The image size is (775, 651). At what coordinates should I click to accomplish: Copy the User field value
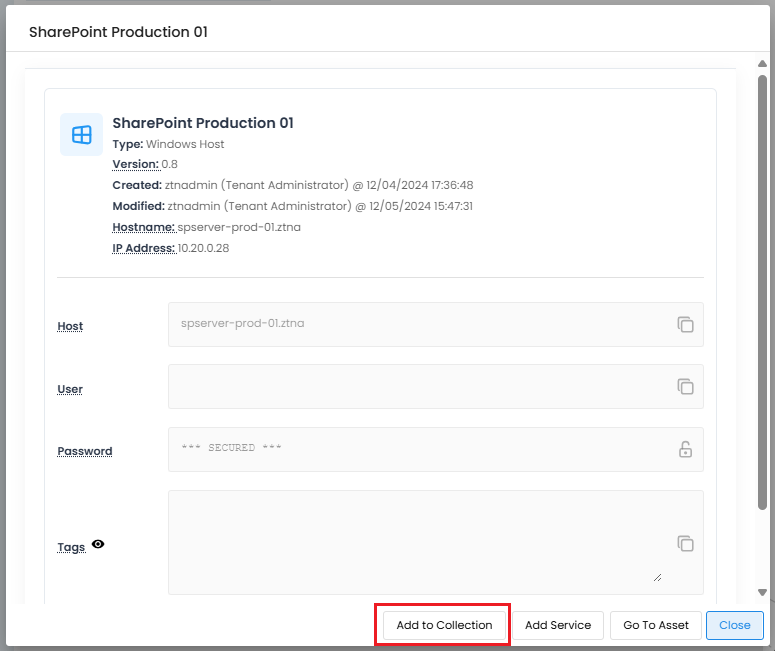coord(685,386)
